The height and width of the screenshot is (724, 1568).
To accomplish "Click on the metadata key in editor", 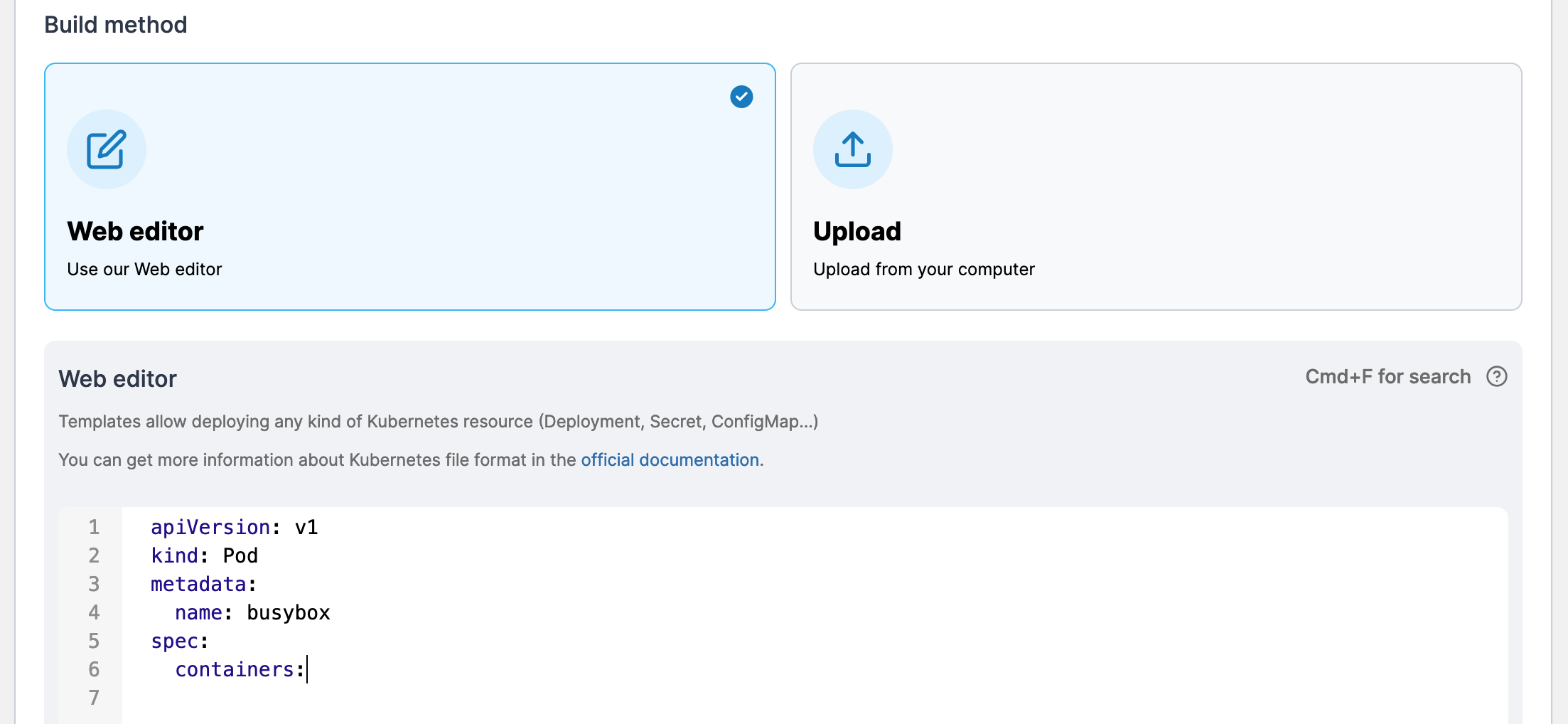I will tap(198, 585).
